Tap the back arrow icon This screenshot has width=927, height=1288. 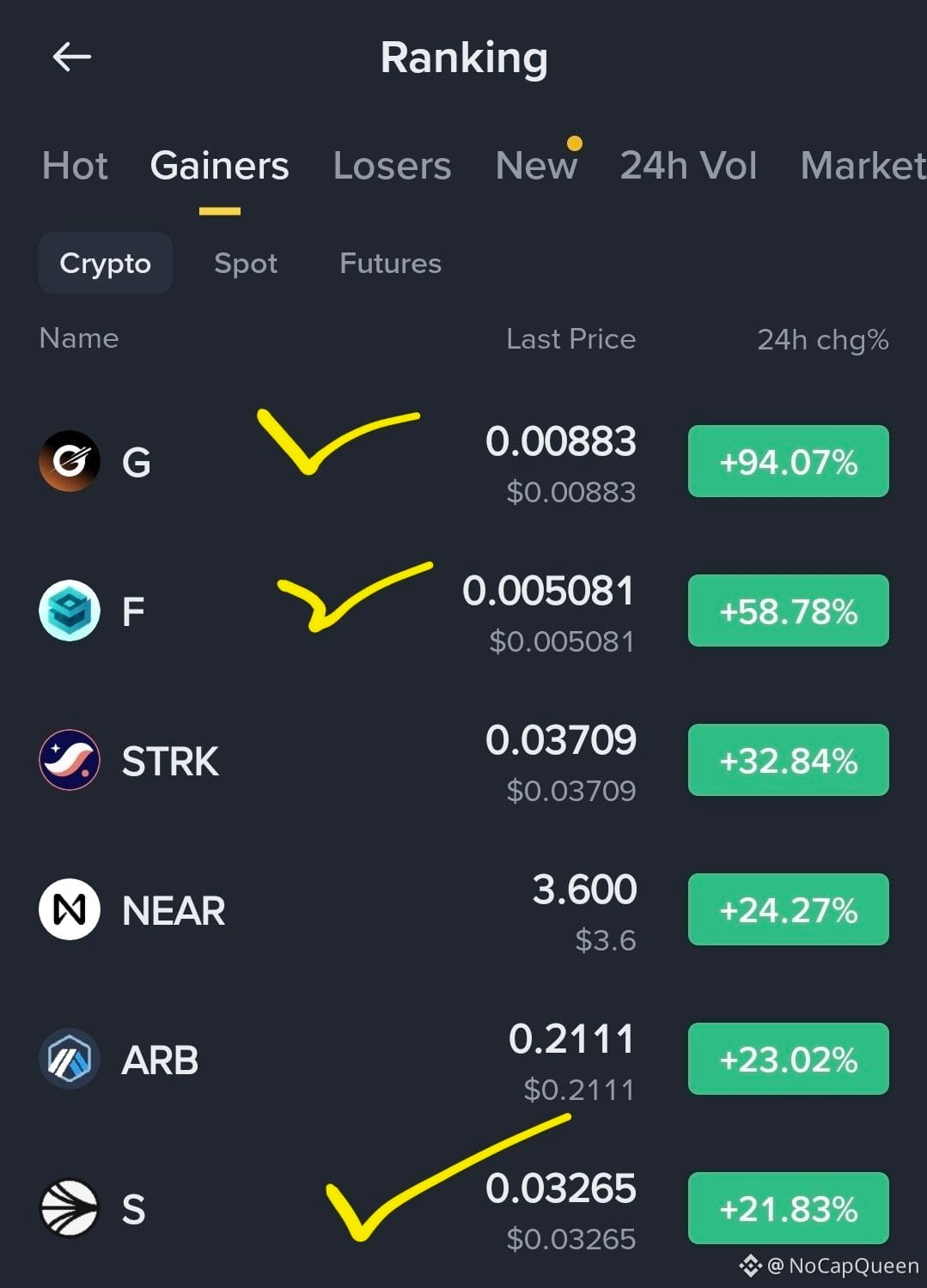click(x=72, y=58)
